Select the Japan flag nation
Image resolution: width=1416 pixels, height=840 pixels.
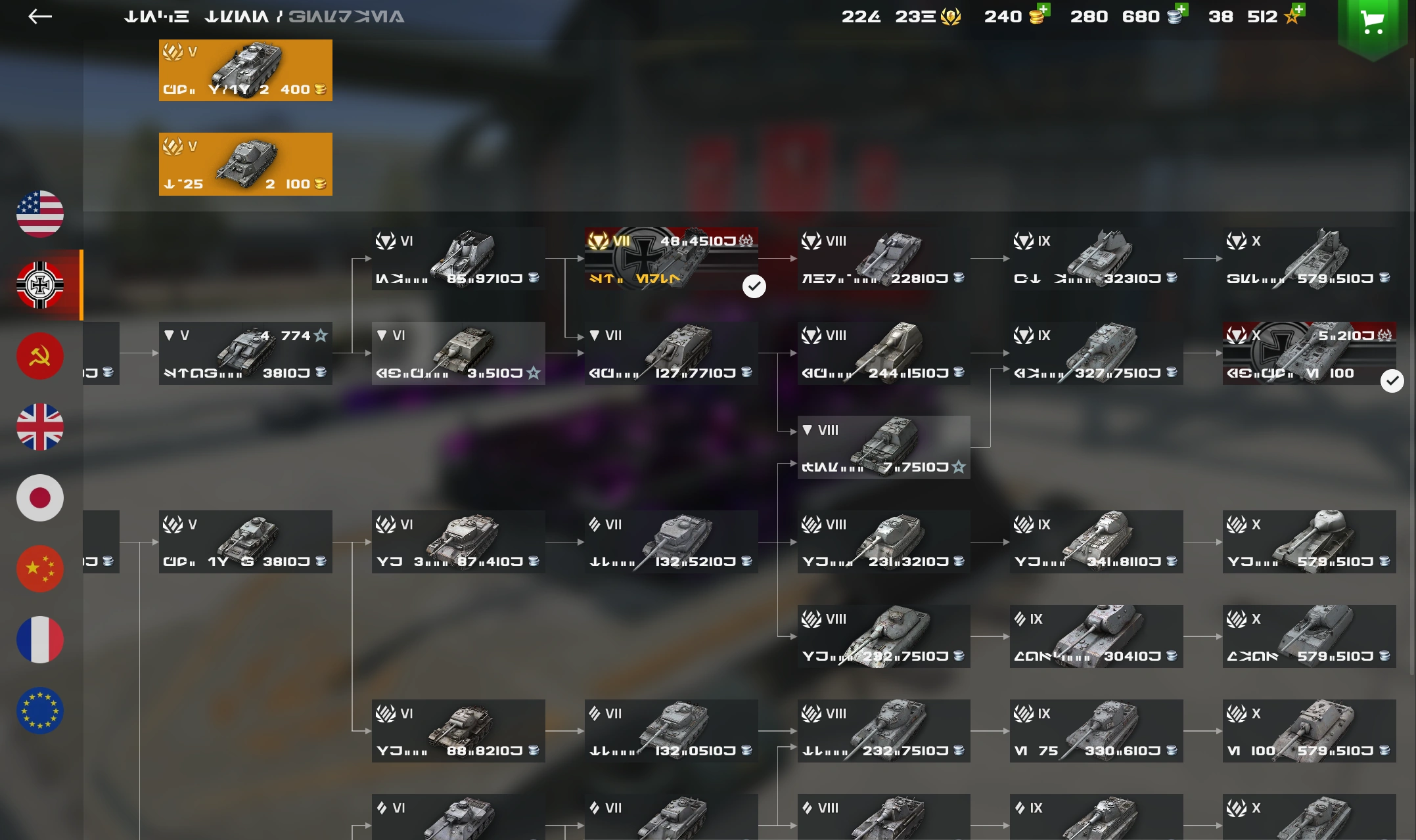[x=40, y=498]
